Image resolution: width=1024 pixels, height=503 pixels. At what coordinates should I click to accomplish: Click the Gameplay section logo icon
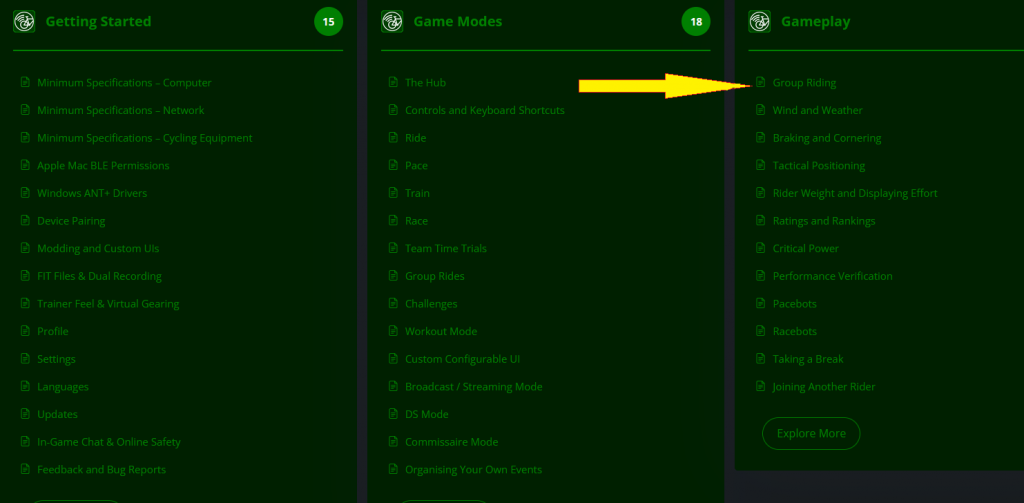tap(760, 21)
